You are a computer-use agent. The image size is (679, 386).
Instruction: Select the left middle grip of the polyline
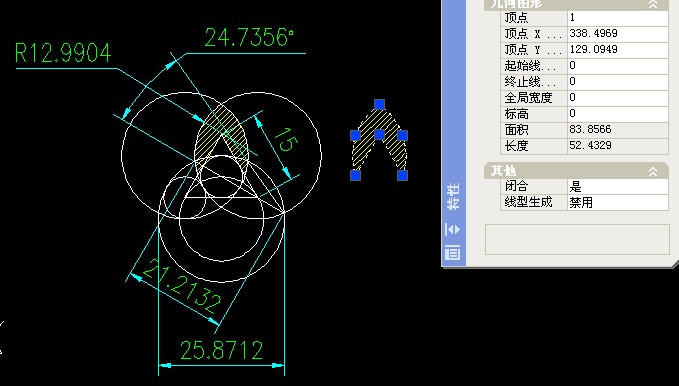click(x=356, y=136)
